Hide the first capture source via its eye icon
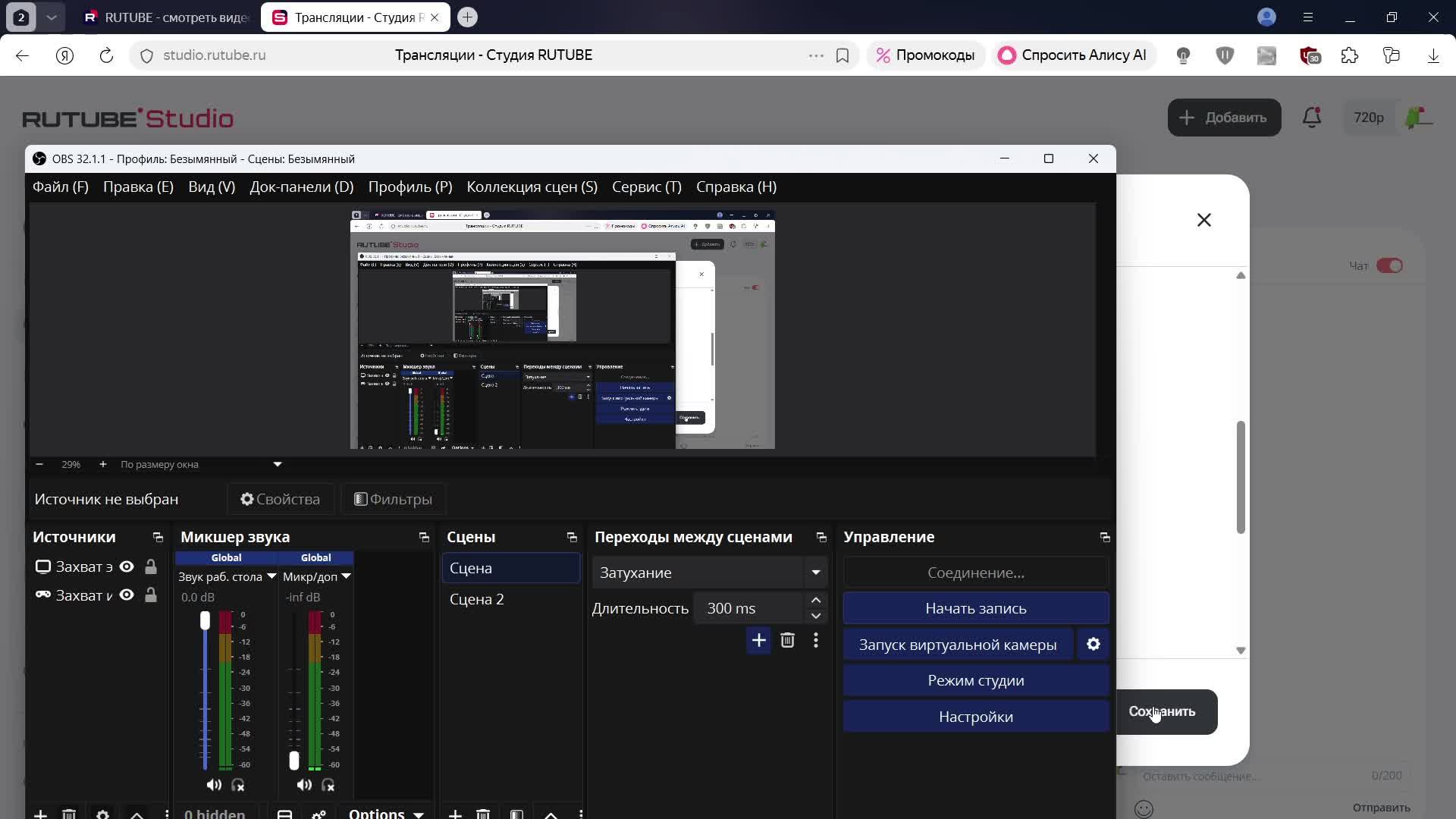Image resolution: width=1456 pixels, height=819 pixels. click(127, 566)
